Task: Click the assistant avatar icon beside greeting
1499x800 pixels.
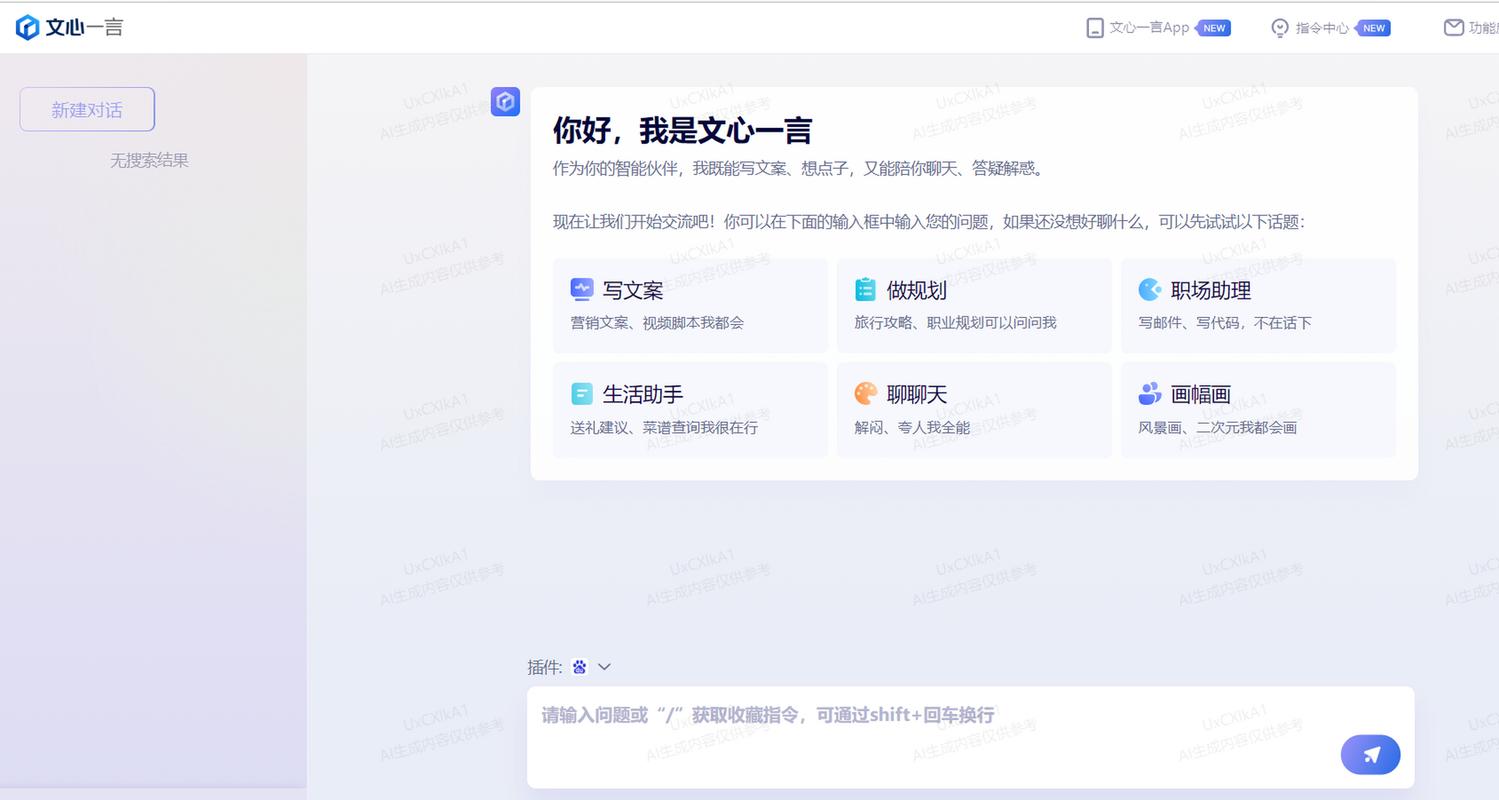Action: click(505, 101)
